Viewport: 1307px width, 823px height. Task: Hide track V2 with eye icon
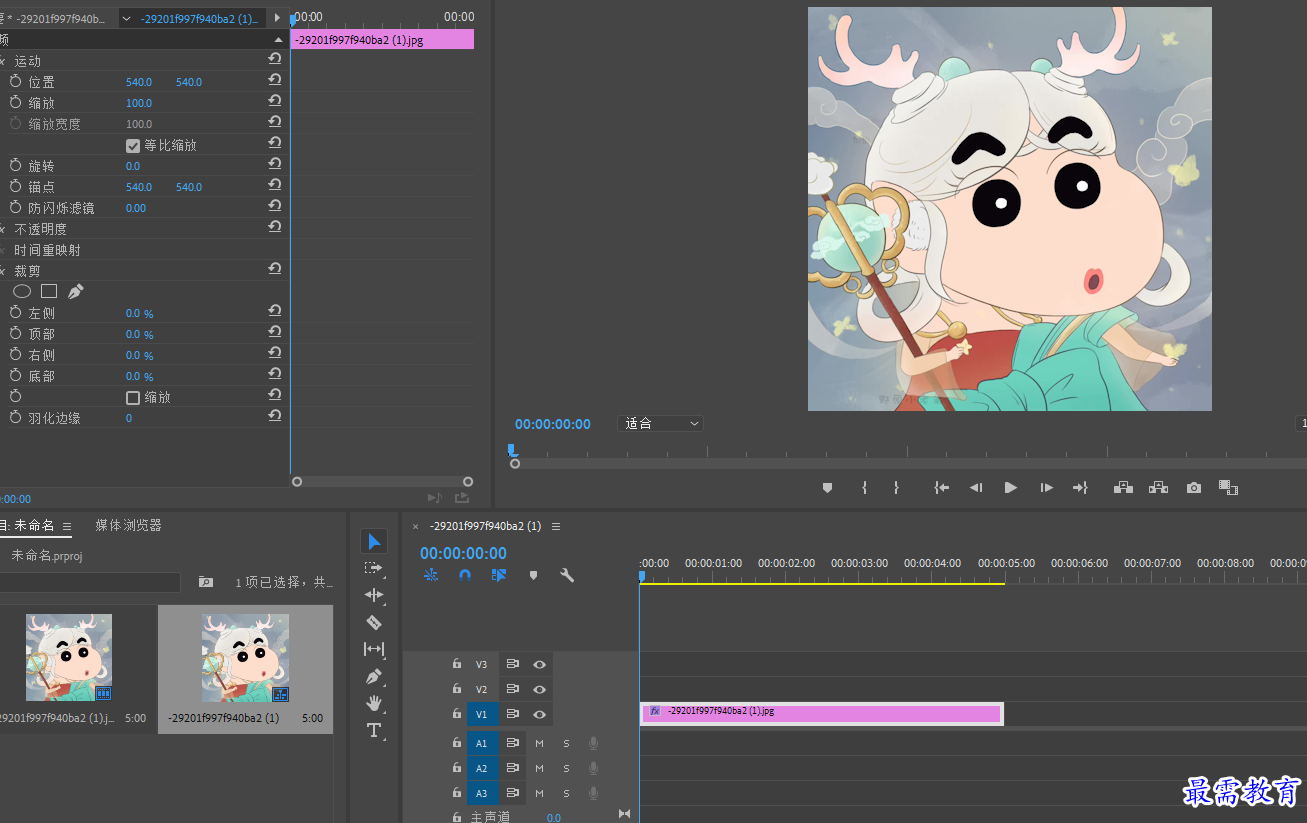pyautogui.click(x=539, y=689)
